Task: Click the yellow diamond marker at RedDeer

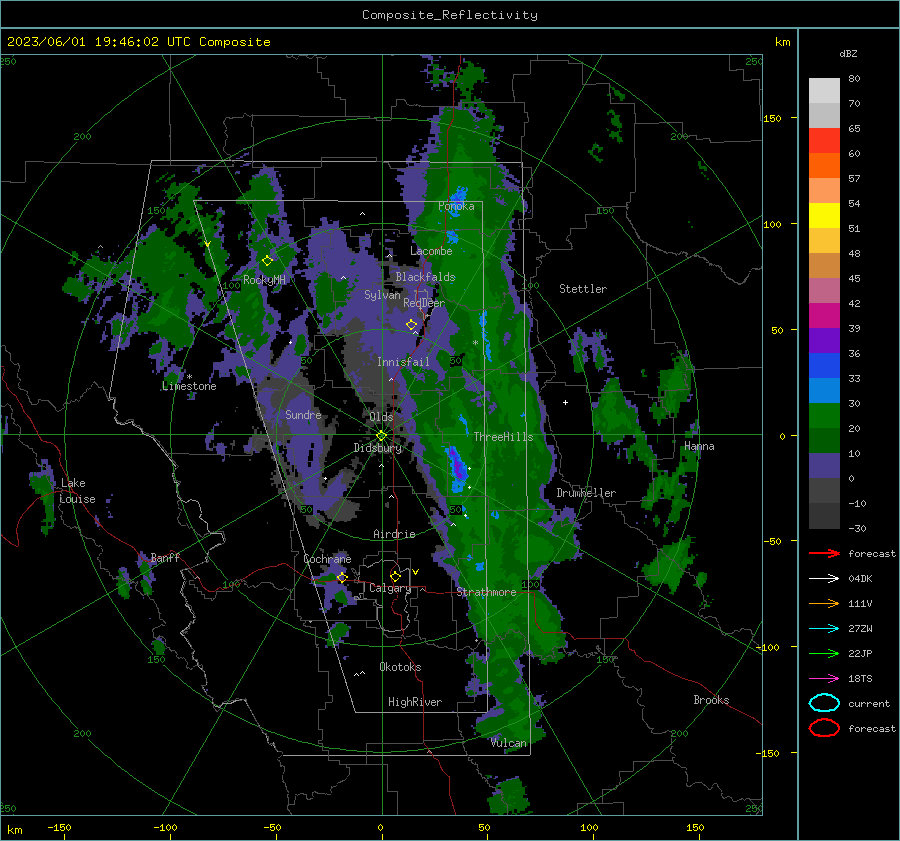Action: [x=411, y=325]
